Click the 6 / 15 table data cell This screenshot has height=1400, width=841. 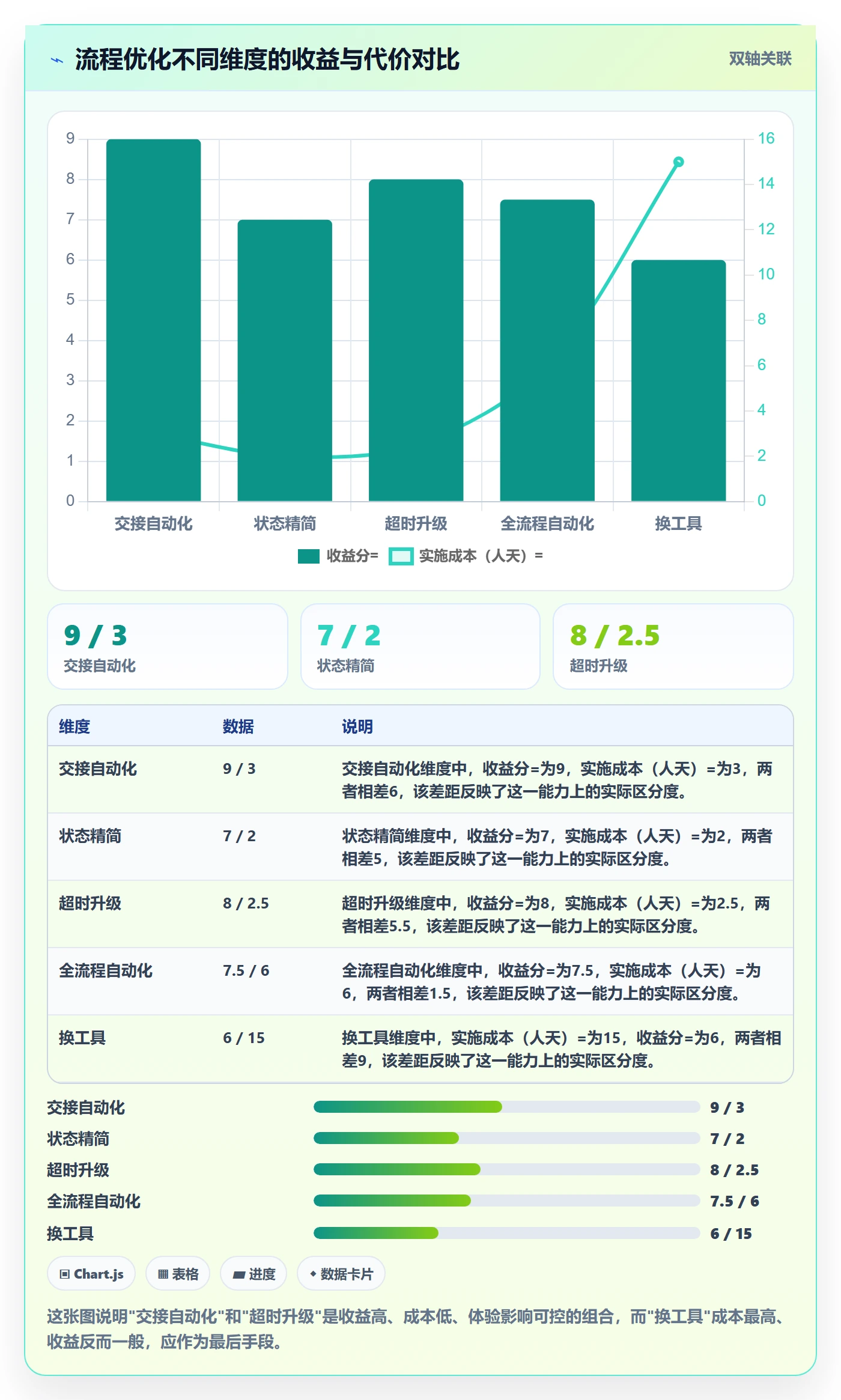coord(244,1038)
